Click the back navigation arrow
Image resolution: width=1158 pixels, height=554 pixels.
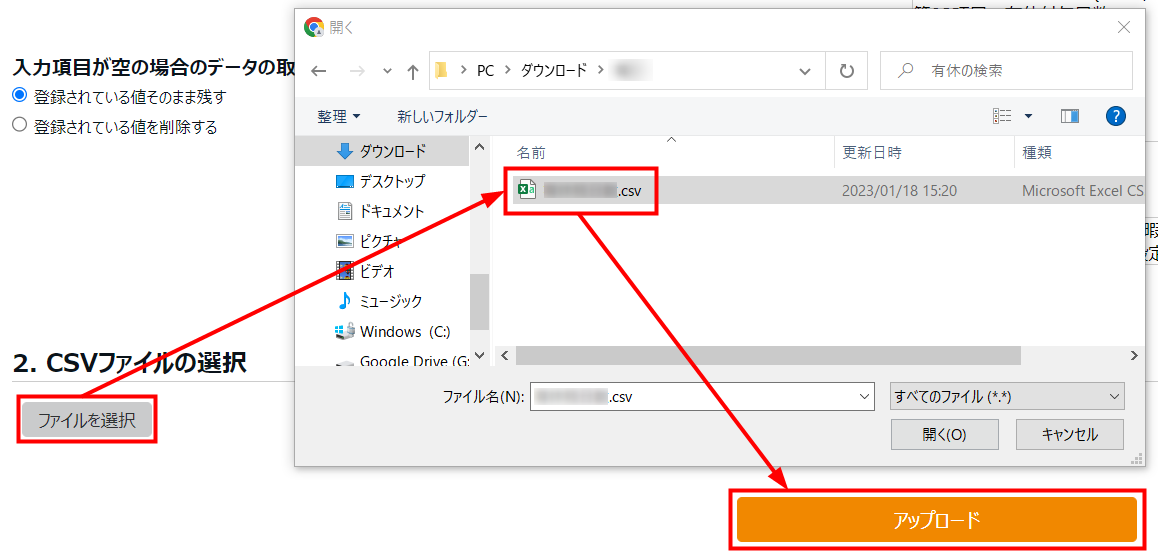pyautogui.click(x=319, y=71)
